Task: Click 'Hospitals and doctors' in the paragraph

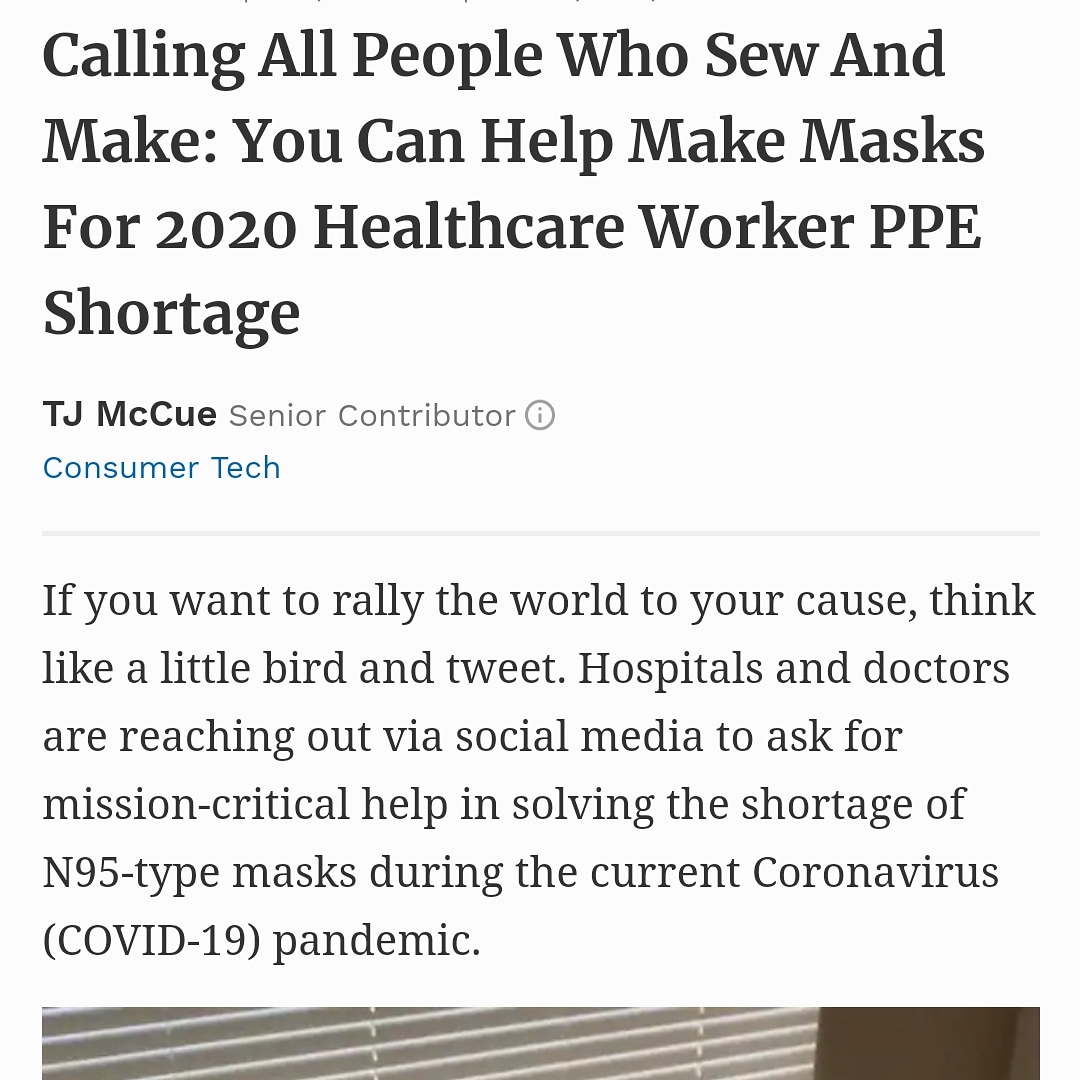Action: 794,669
